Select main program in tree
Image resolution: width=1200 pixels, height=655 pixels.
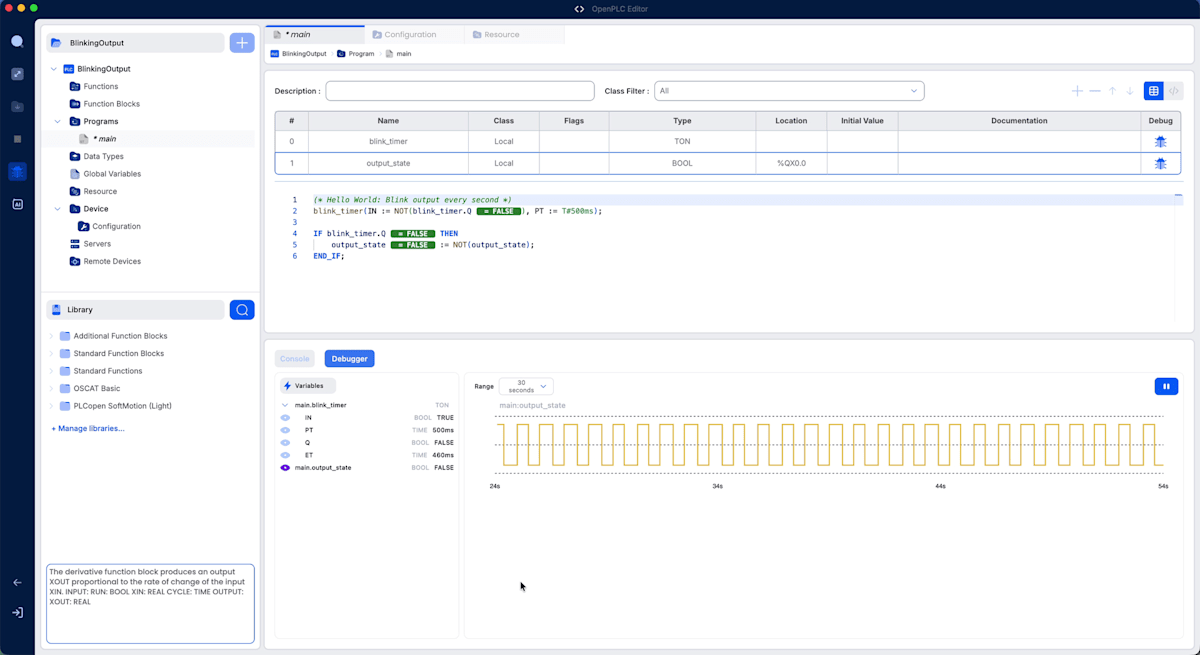point(105,139)
